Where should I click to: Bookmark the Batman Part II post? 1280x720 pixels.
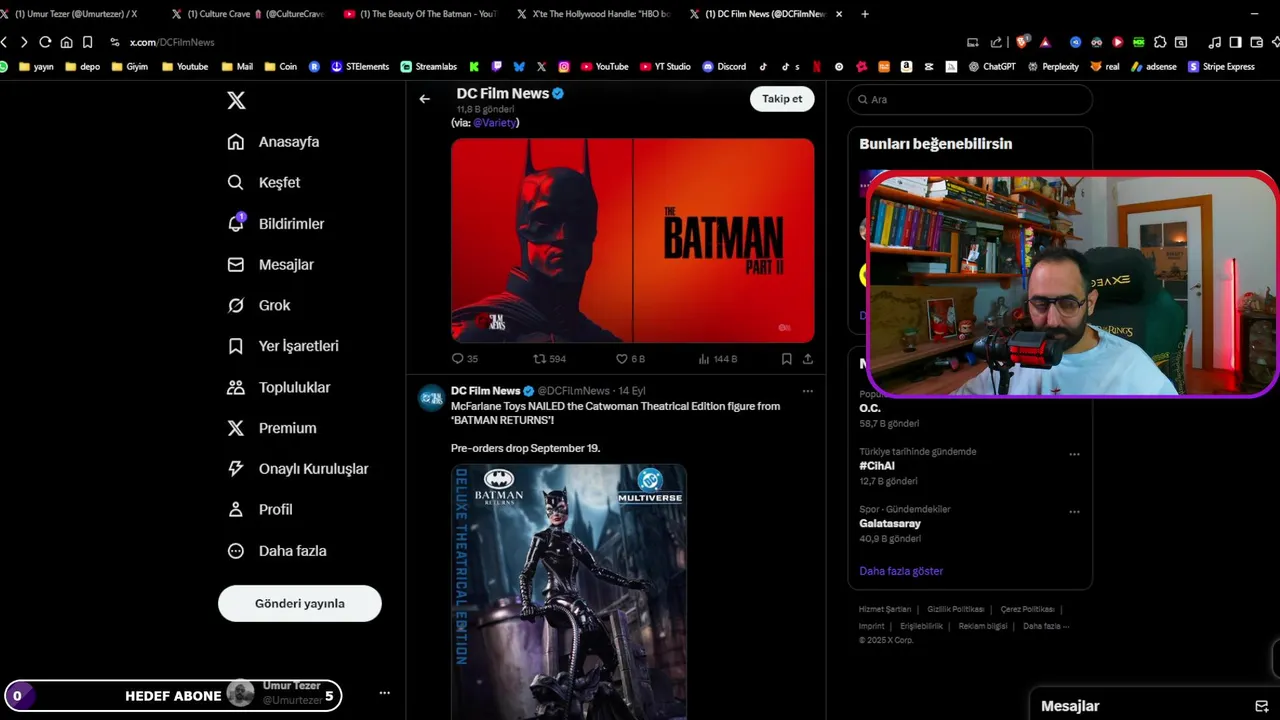[787, 359]
